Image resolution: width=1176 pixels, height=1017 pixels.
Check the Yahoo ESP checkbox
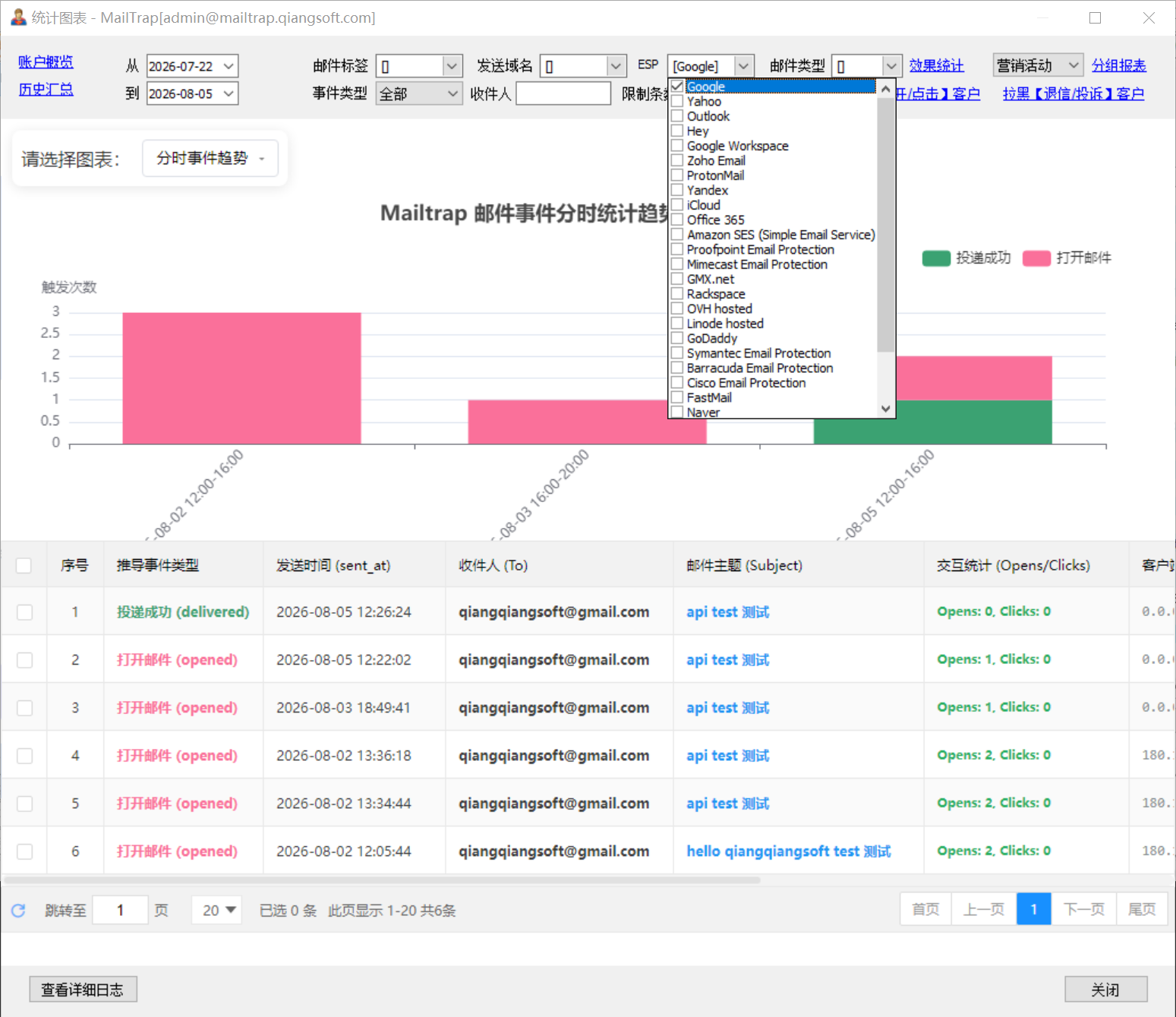click(x=677, y=101)
